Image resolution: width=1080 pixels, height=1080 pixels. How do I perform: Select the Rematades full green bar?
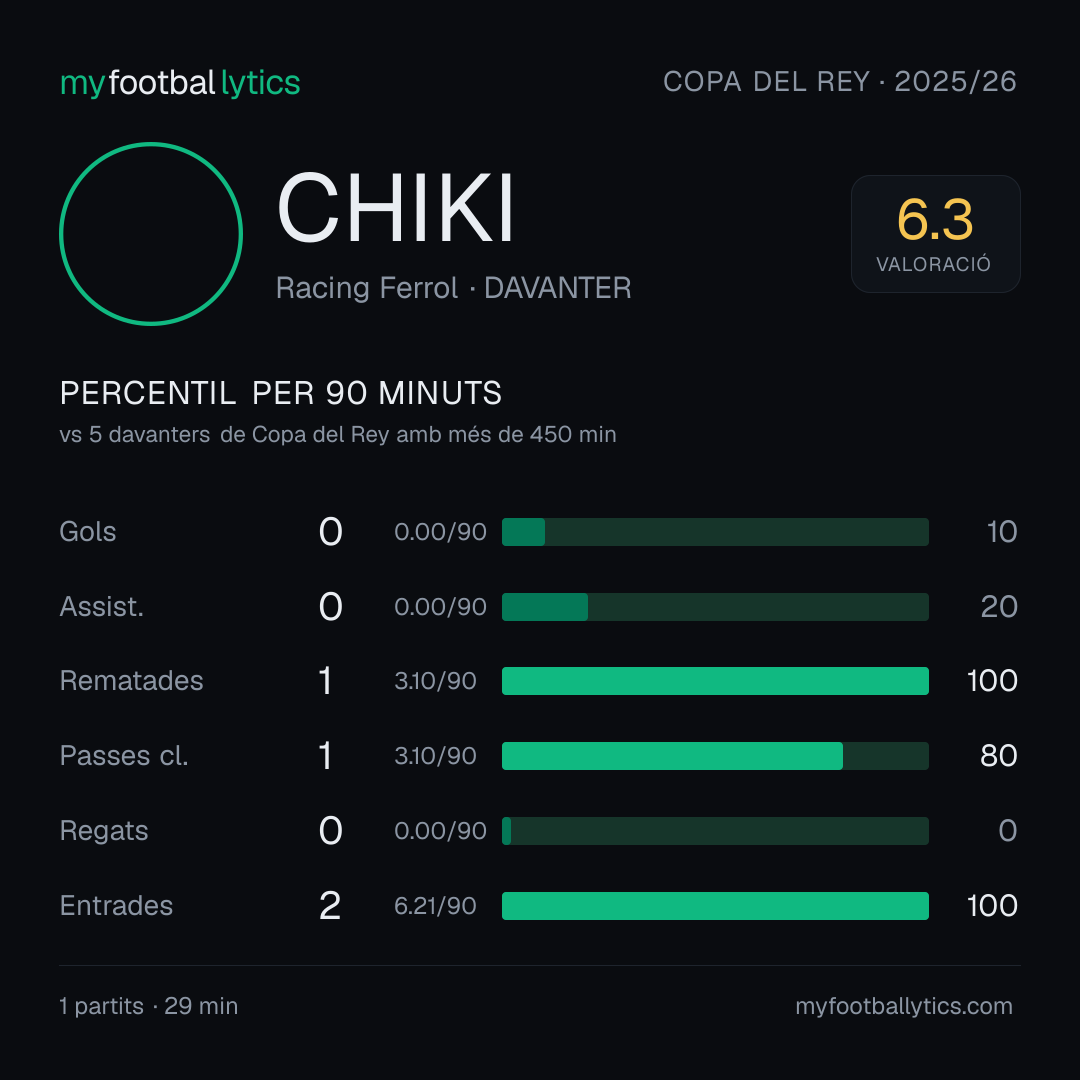point(715,681)
